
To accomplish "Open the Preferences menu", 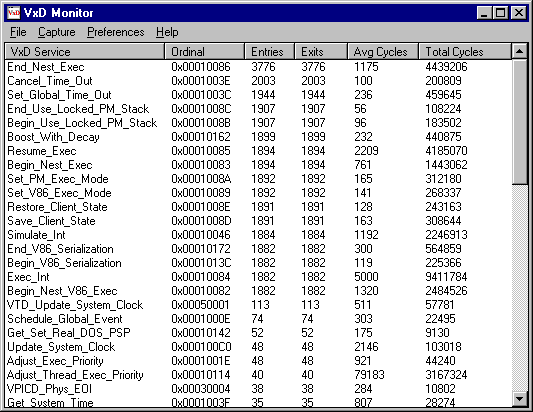I will pyautogui.click(x=116, y=32).
